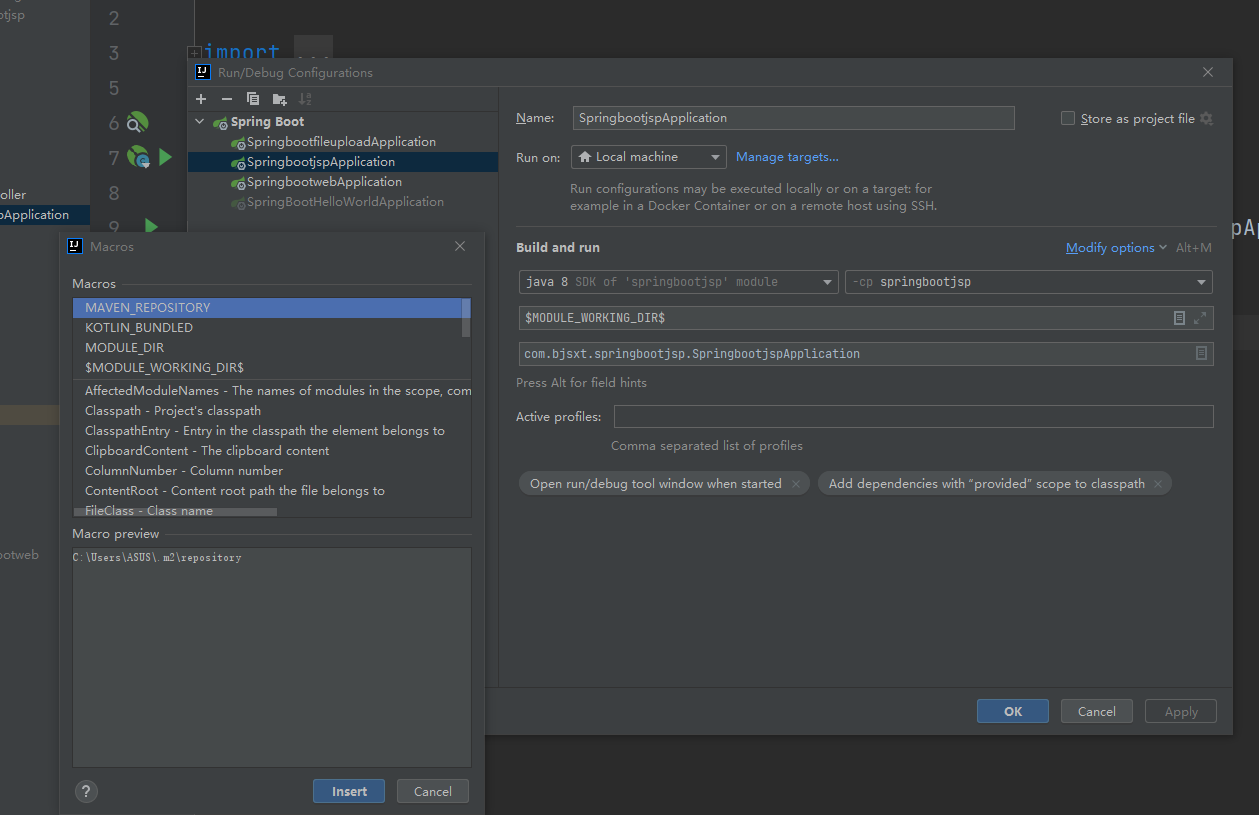1259x815 pixels.
Task: Run the application from line 7 gutter arrow
Action: (166, 157)
